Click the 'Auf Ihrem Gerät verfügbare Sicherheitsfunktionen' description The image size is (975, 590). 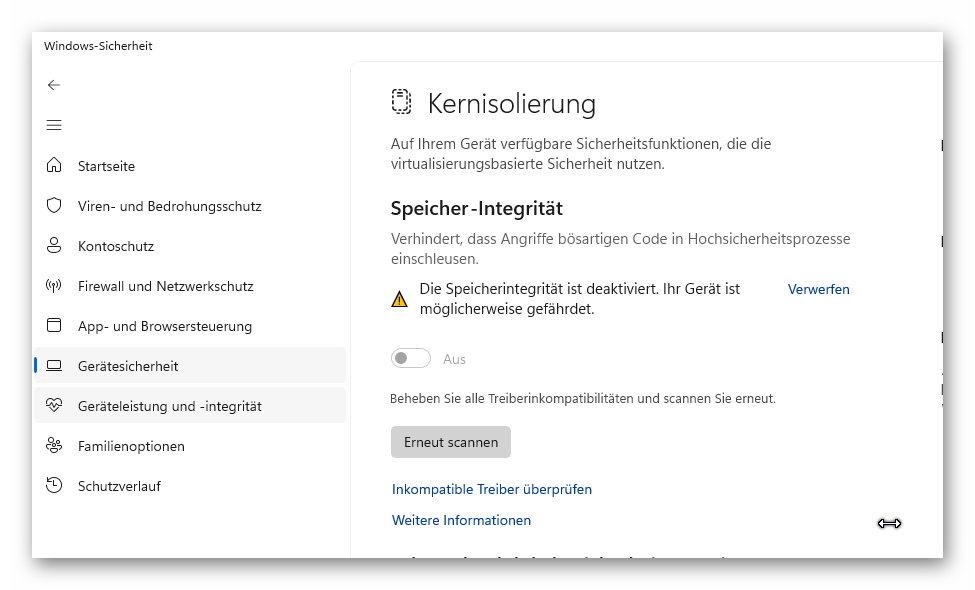click(581, 154)
